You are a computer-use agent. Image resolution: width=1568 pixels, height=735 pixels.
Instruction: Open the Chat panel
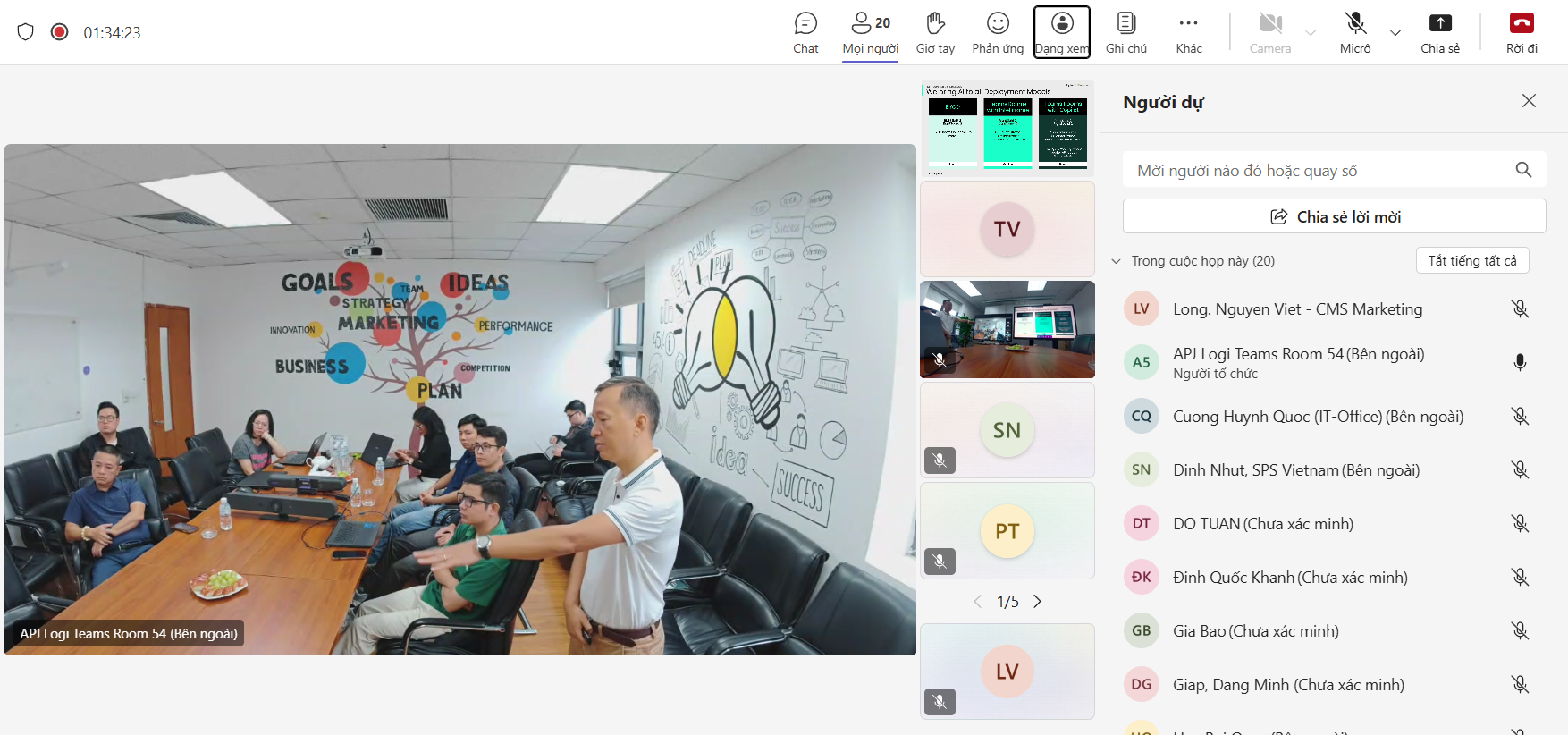click(x=805, y=32)
